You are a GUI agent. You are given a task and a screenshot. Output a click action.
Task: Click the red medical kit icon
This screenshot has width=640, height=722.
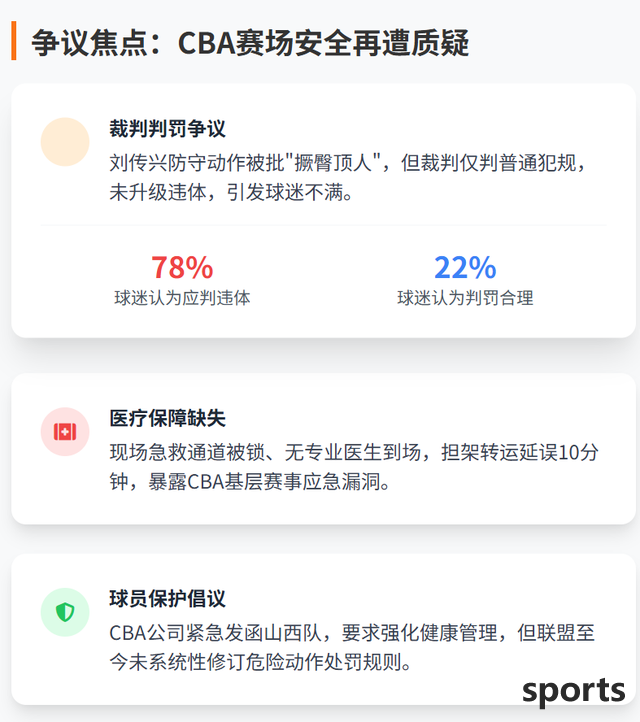pyautogui.click(x=65, y=432)
